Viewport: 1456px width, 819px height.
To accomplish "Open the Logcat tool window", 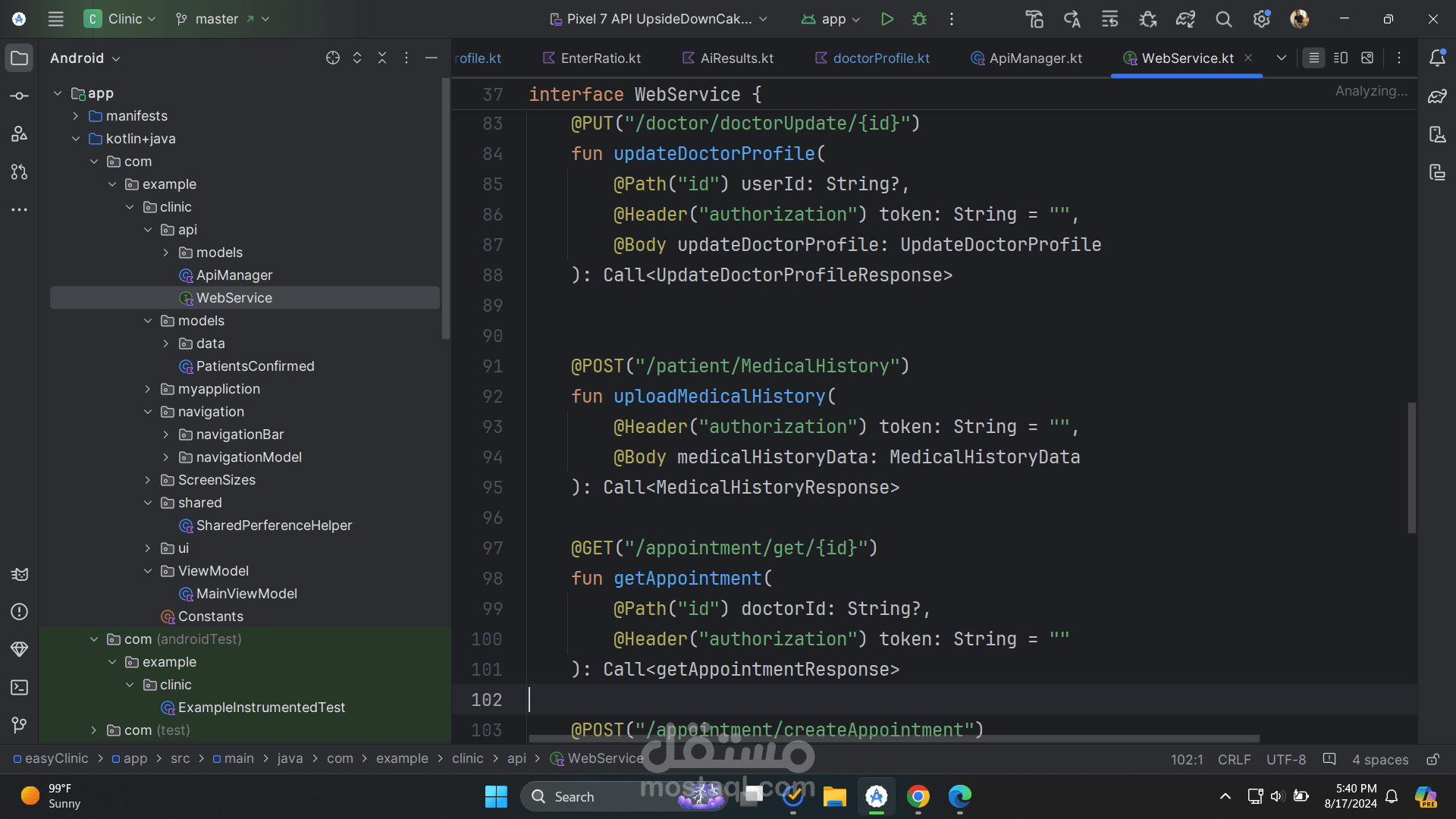I will 20,574.
